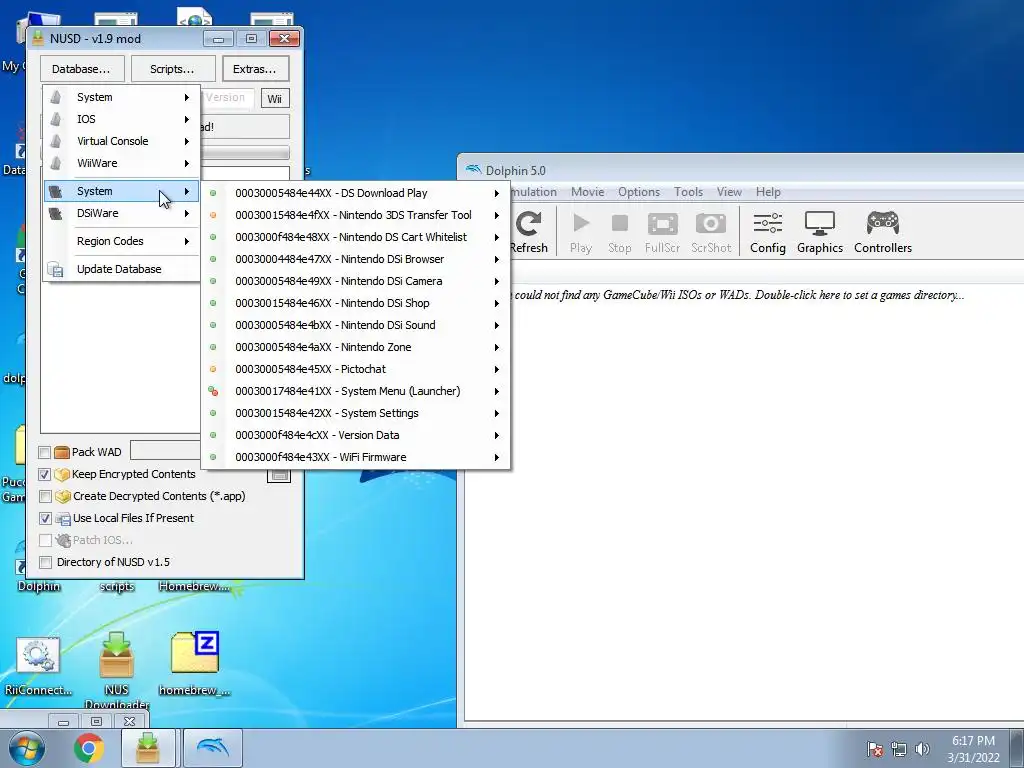This screenshot has height=768, width=1024.
Task: Open the Windows Start menu
Action: click(27, 748)
